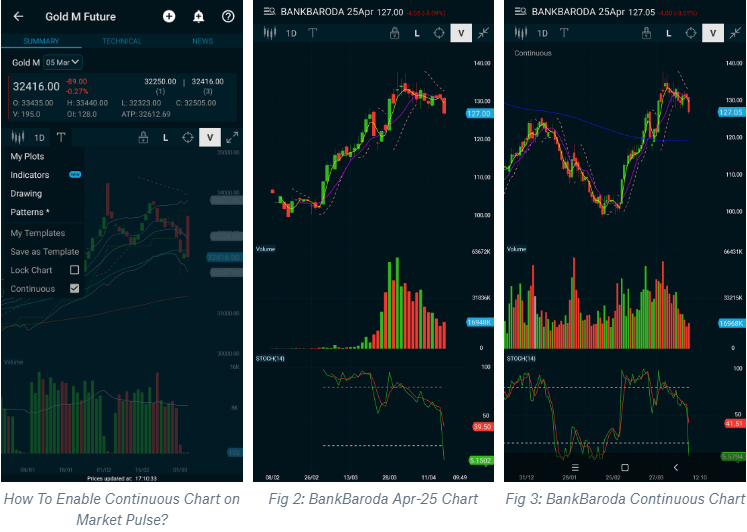747x532 pixels.
Task: Open chart type icon in Gold M chart toolbar
Action: [18, 138]
